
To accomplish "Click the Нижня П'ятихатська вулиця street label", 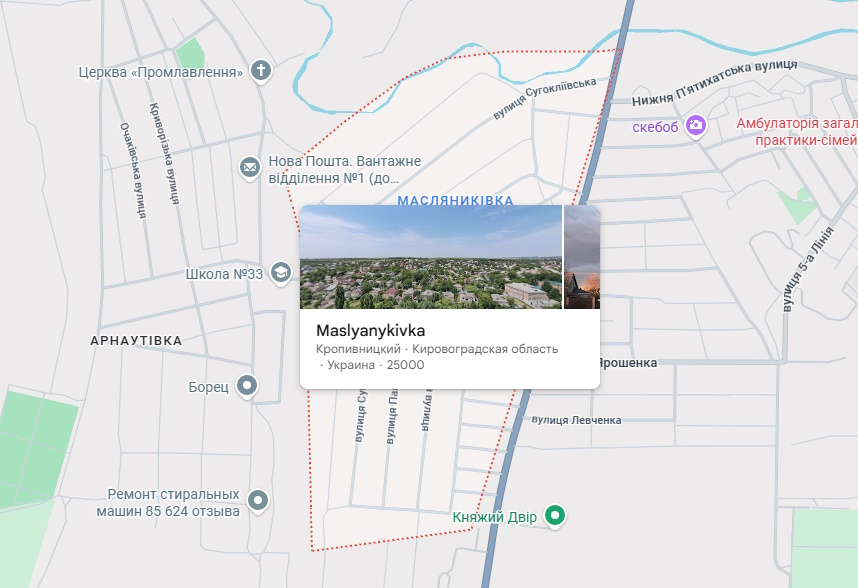I will pyautogui.click(x=715, y=83).
